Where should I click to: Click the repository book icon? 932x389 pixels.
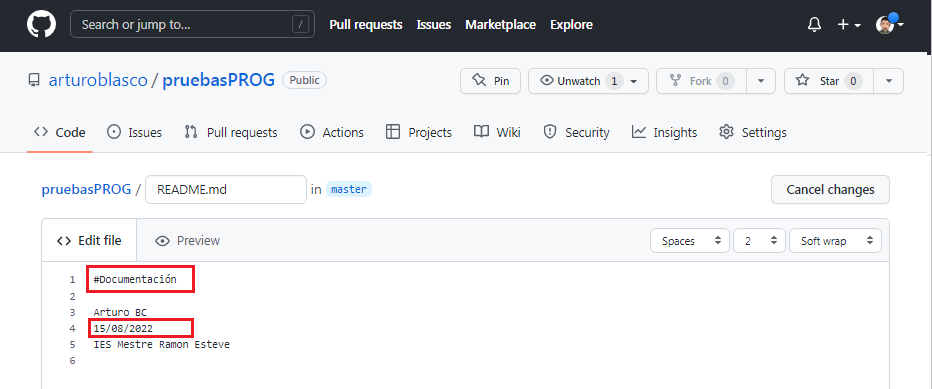pyautogui.click(x=34, y=80)
